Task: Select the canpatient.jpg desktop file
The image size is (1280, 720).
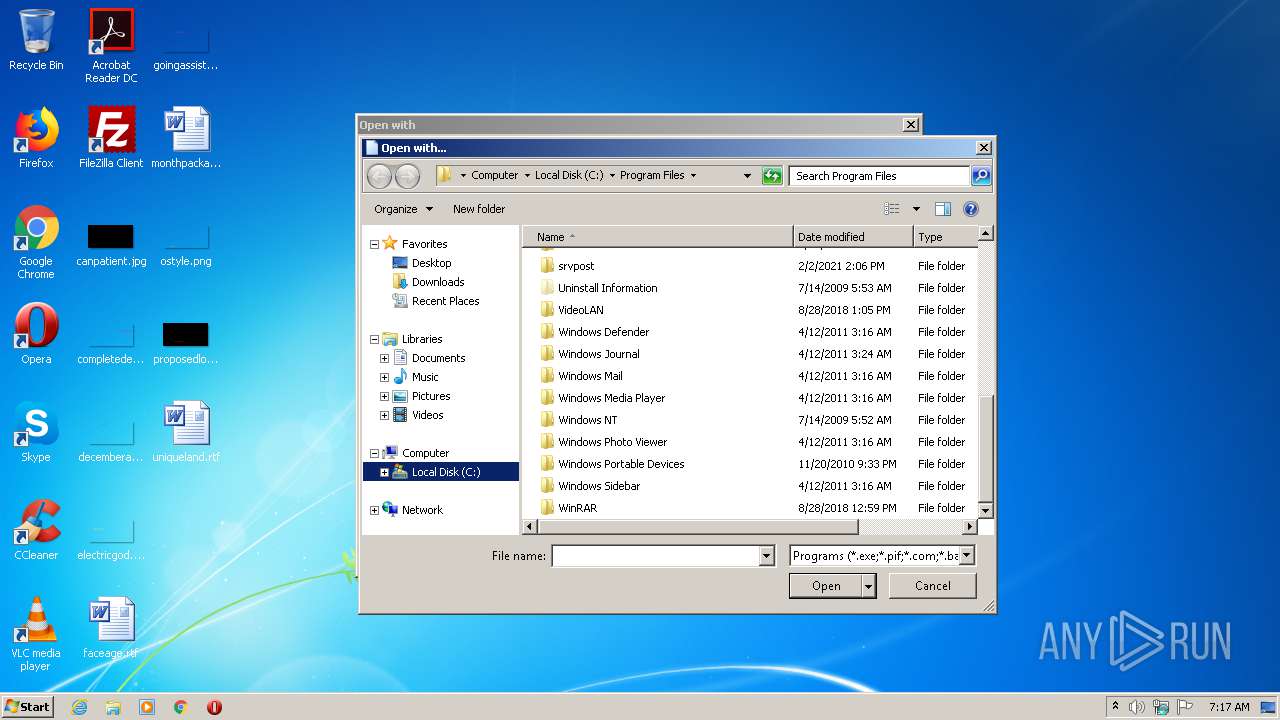Action: pos(111,246)
